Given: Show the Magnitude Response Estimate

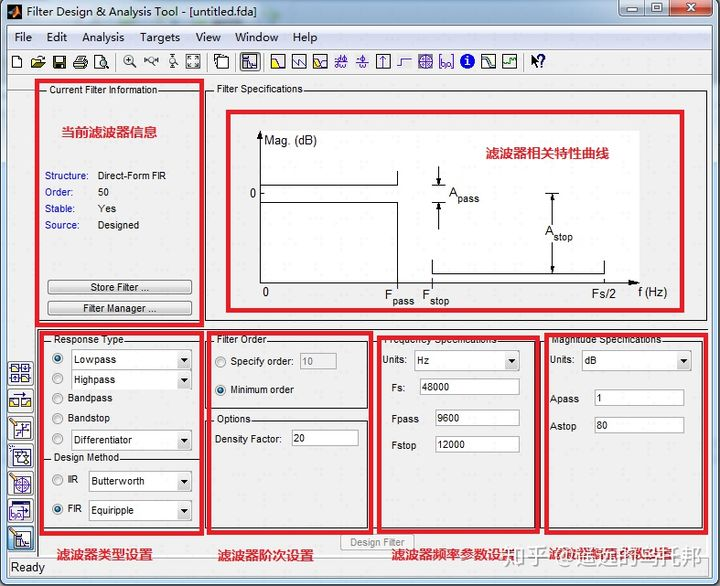Looking at the screenshot, I should click(x=488, y=62).
